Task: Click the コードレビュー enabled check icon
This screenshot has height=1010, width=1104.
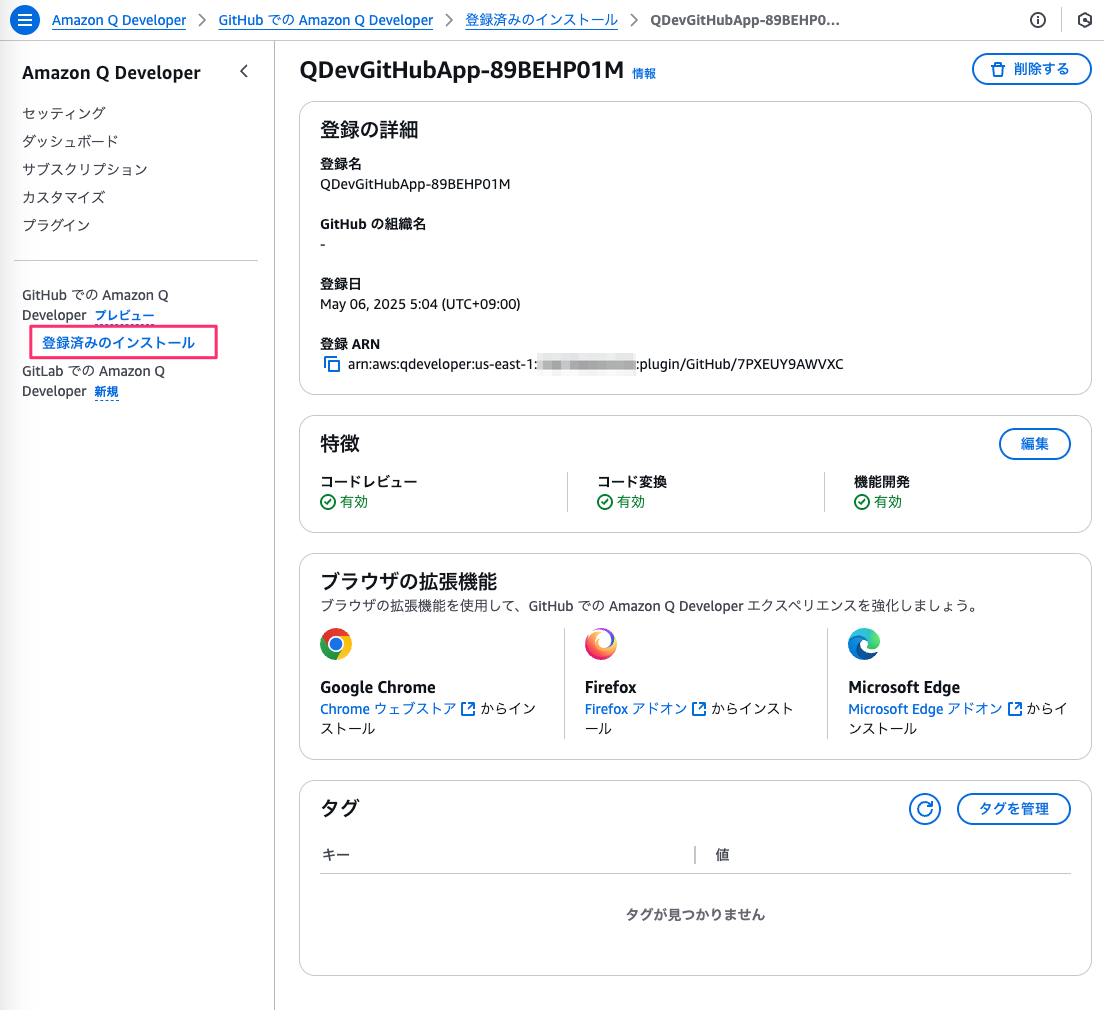Action: [327, 501]
